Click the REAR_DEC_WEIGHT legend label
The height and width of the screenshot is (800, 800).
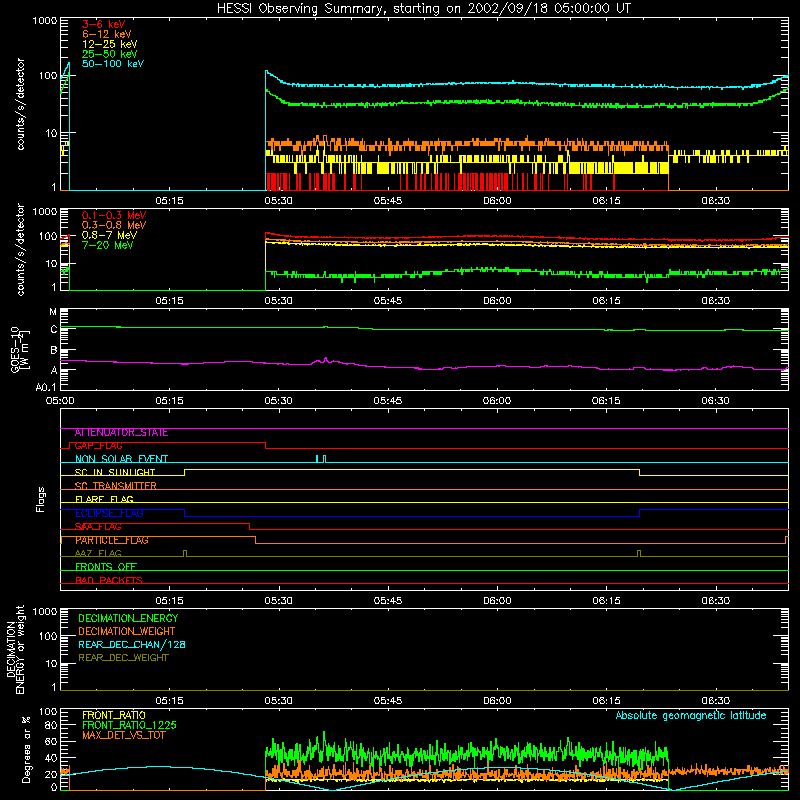click(x=123, y=658)
